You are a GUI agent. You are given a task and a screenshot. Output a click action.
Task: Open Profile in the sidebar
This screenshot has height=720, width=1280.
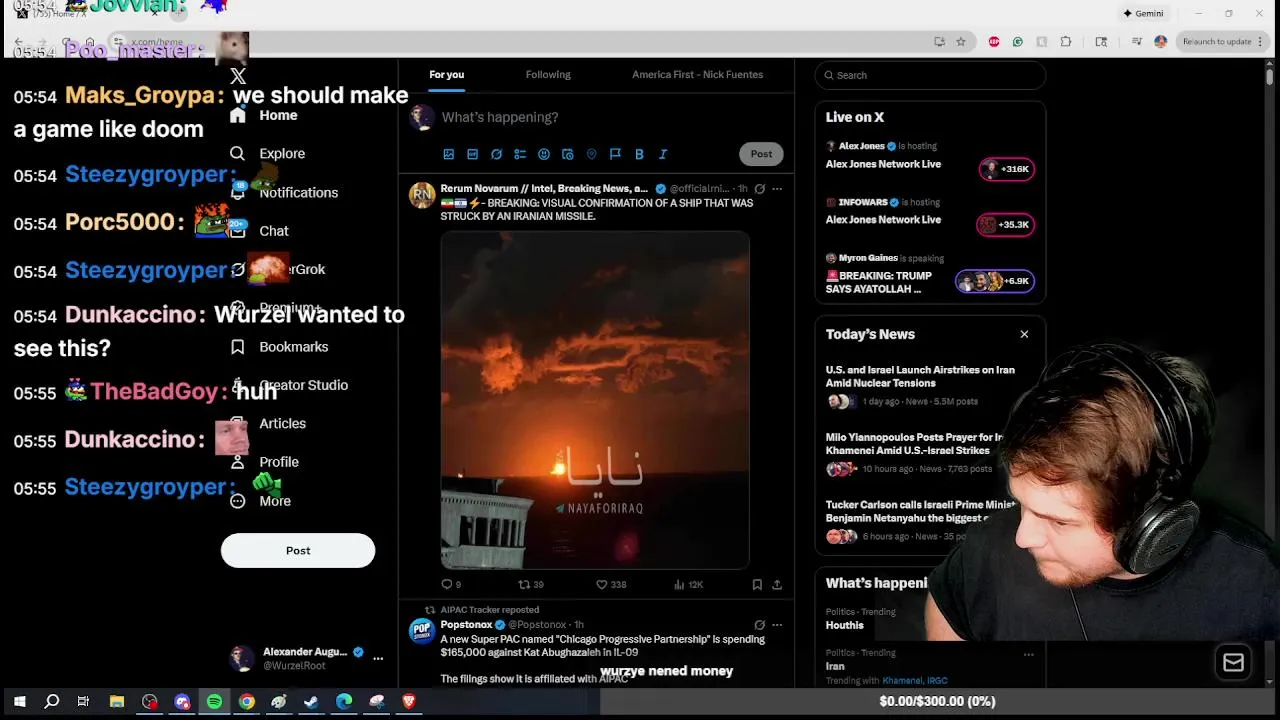264,462
